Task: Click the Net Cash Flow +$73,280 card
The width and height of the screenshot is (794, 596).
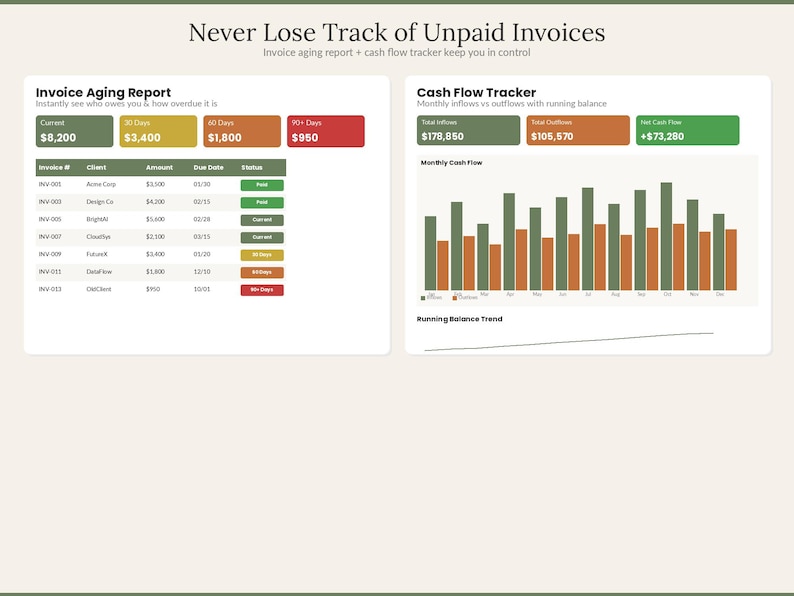Action: (688, 130)
